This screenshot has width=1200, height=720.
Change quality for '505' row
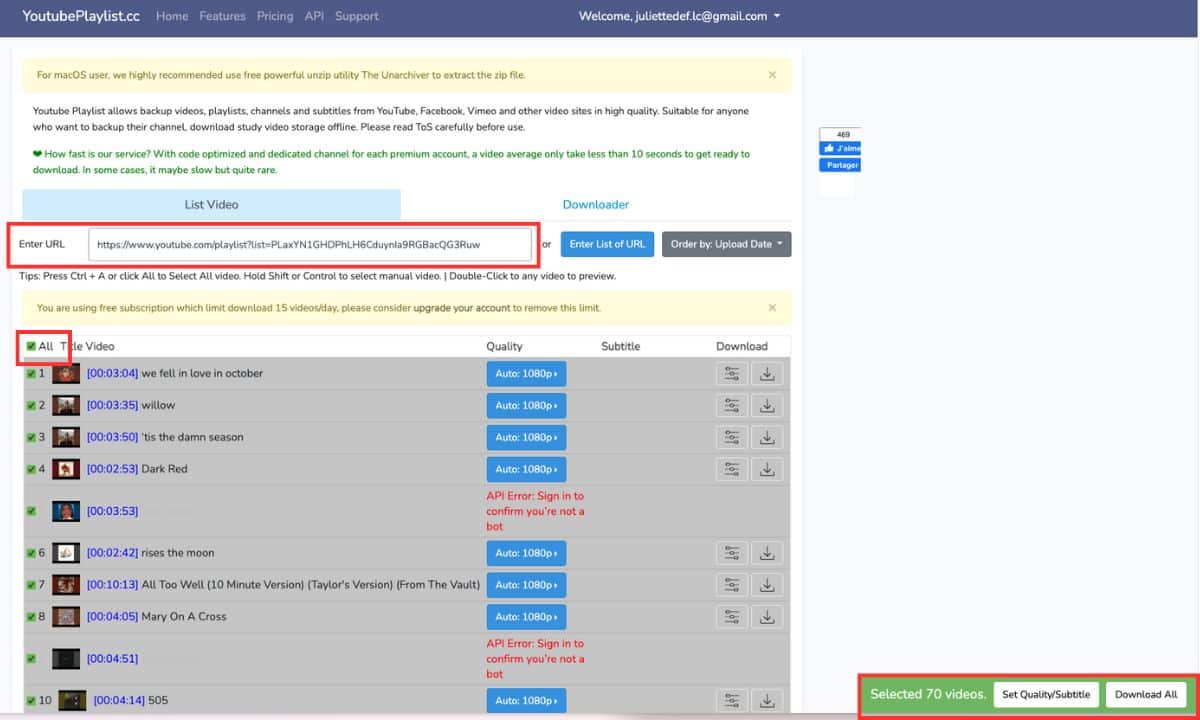pos(526,702)
